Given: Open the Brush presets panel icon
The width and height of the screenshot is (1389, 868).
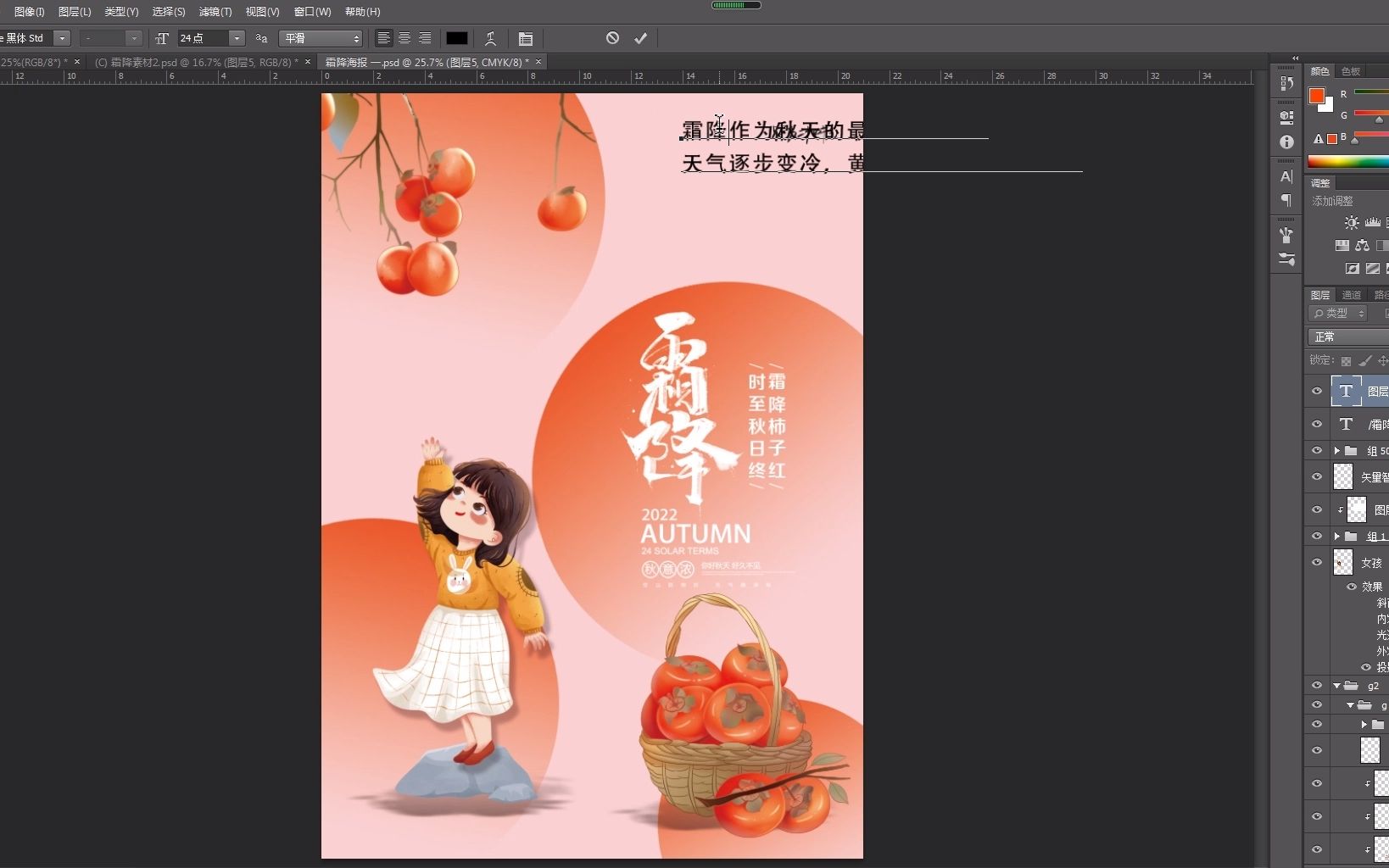Looking at the screenshot, I should tap(1286, 235).
